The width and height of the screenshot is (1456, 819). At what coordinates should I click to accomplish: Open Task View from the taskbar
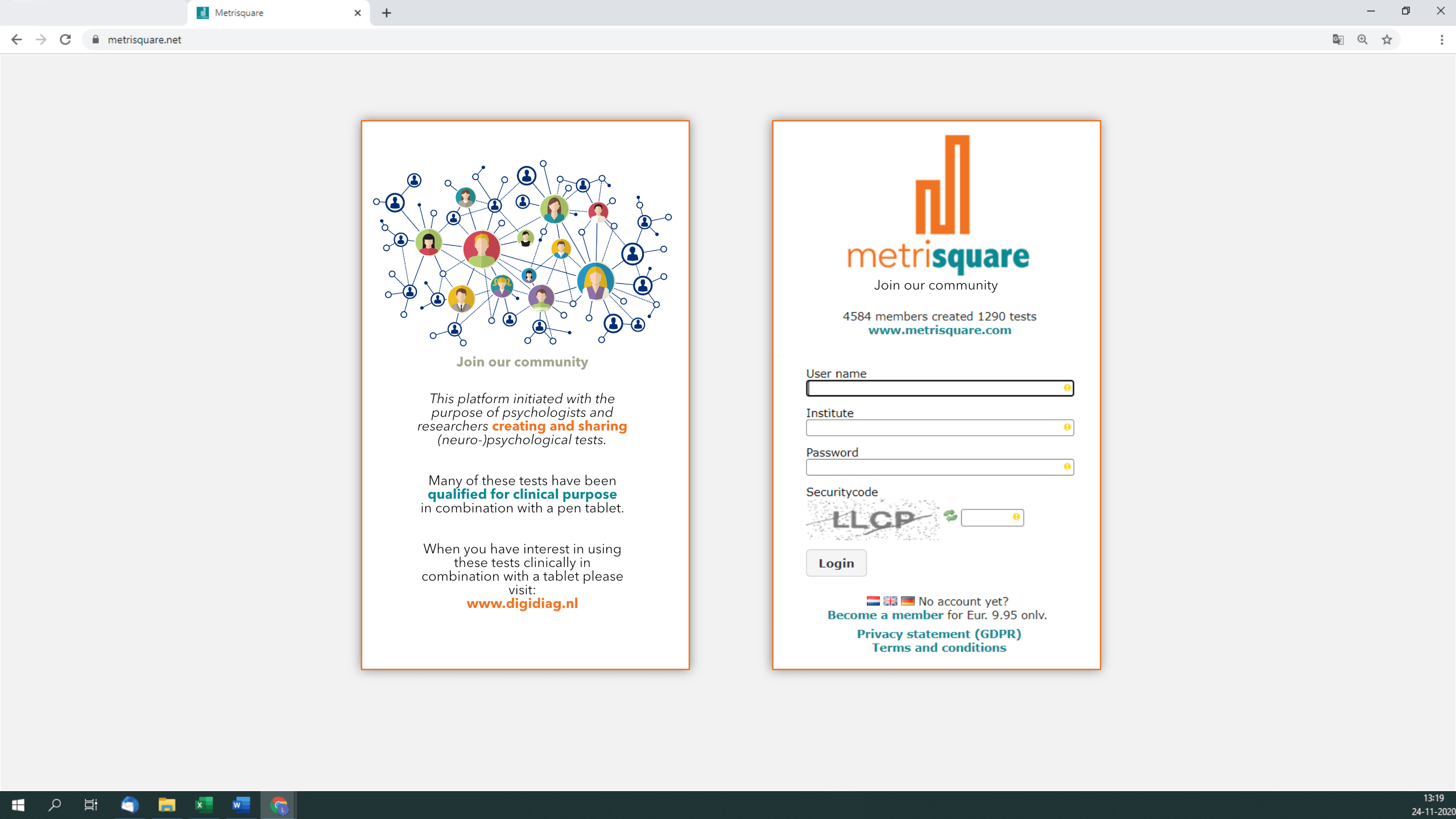pos(91,805)
